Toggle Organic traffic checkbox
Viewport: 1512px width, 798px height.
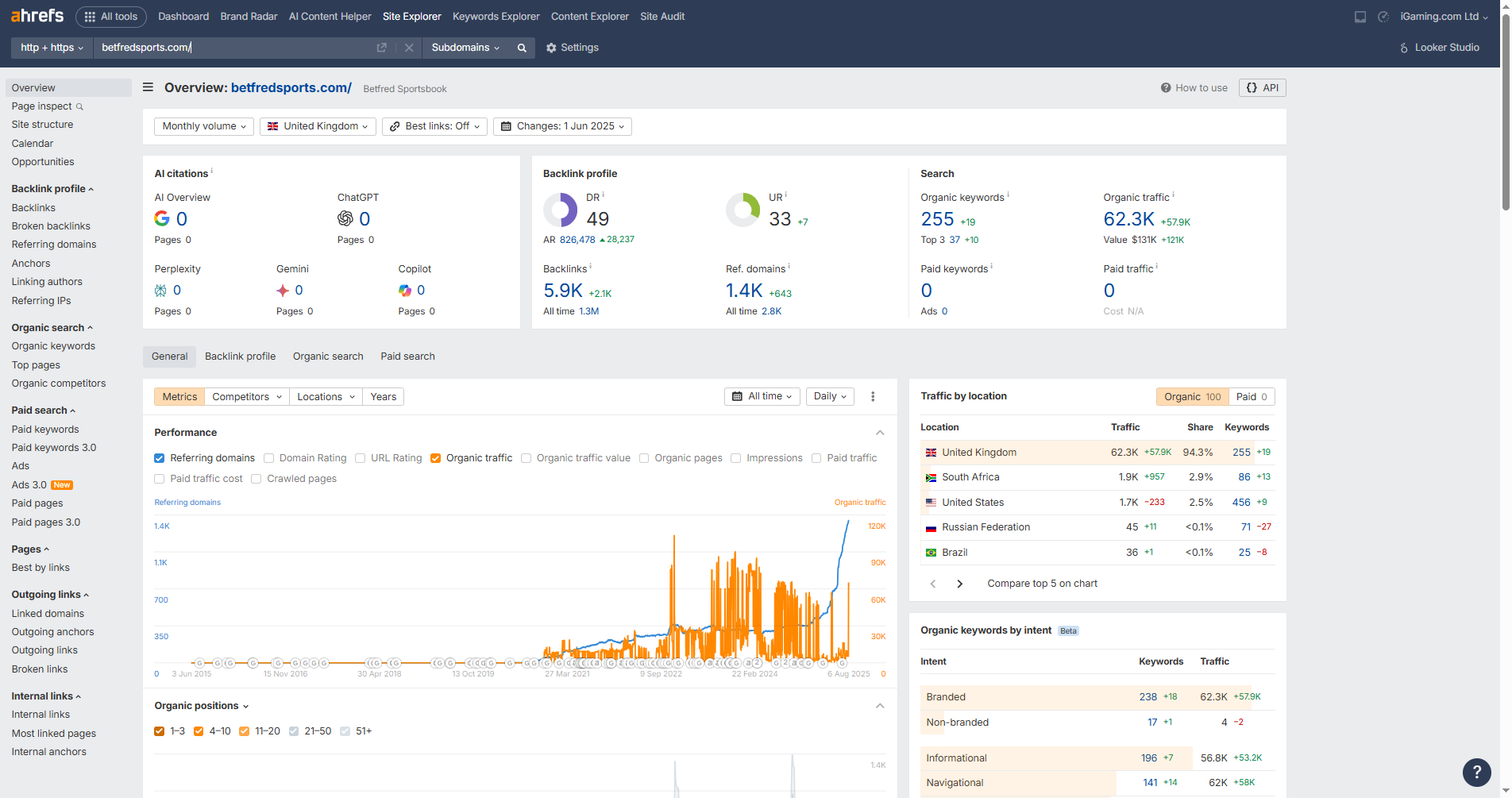pos(436,458)
